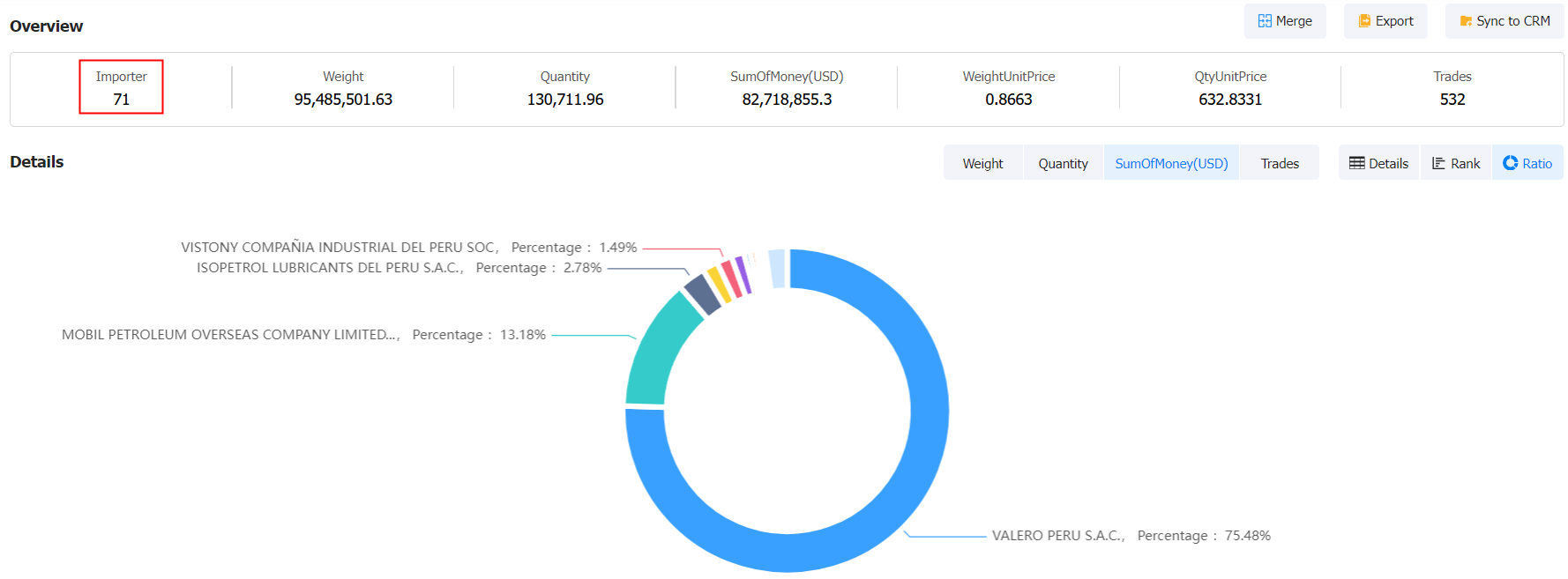Click the SumOfMoney value 82,718,855.3
The width and height of the screenshot is (1568, 579).
point(787,100)
